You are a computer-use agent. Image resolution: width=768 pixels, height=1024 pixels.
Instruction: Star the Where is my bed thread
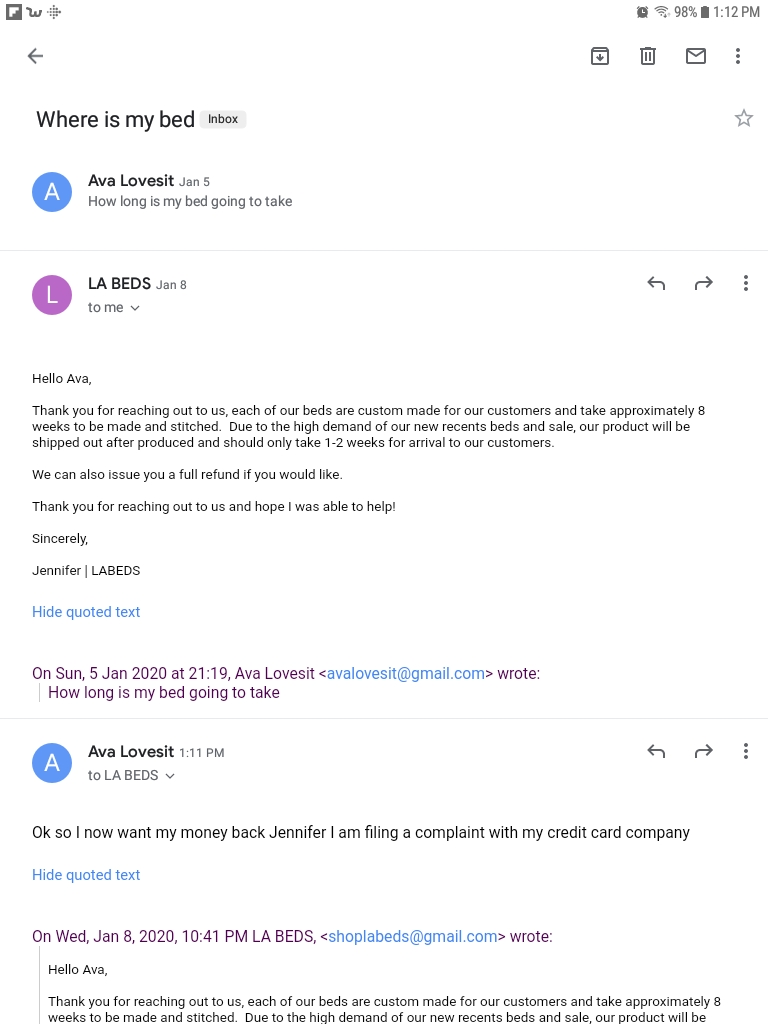tap(744, 118)
